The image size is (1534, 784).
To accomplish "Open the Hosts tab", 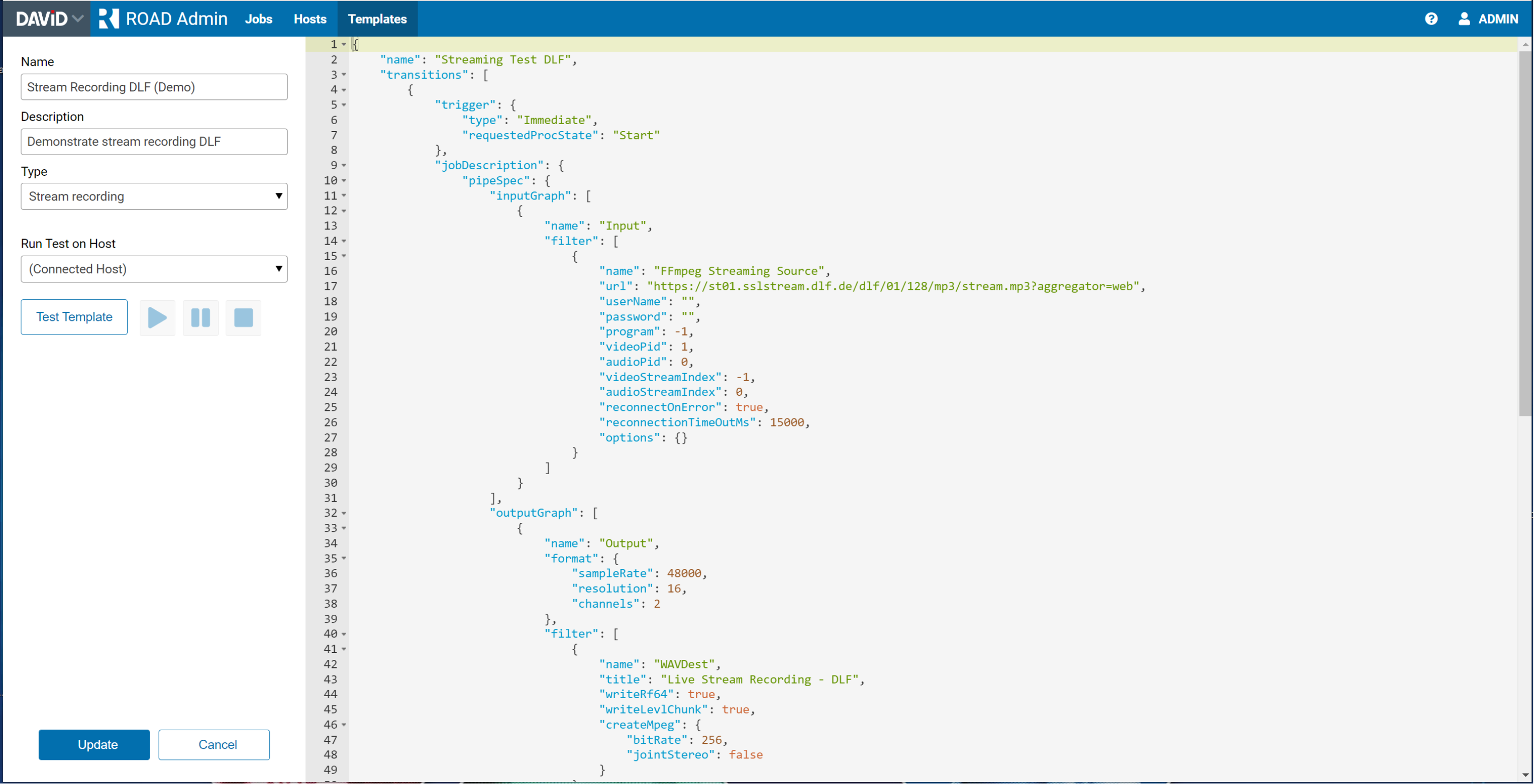I will point(310,19).
